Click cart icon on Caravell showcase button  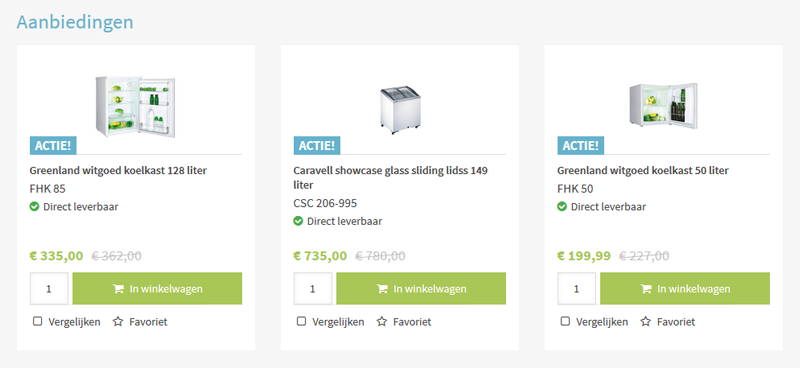[x=382, y=289]
